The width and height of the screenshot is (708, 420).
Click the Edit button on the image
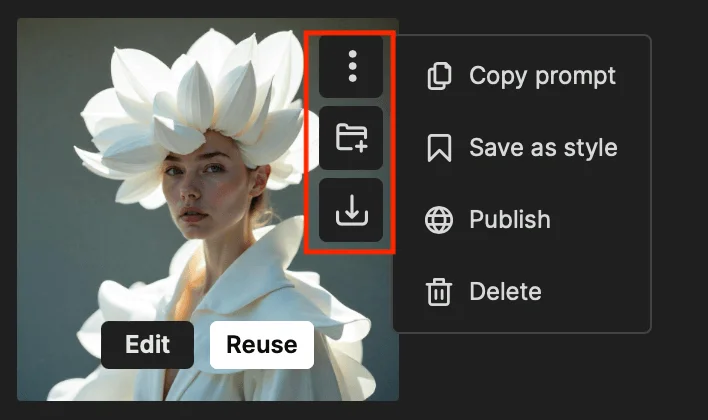point(148,345)
